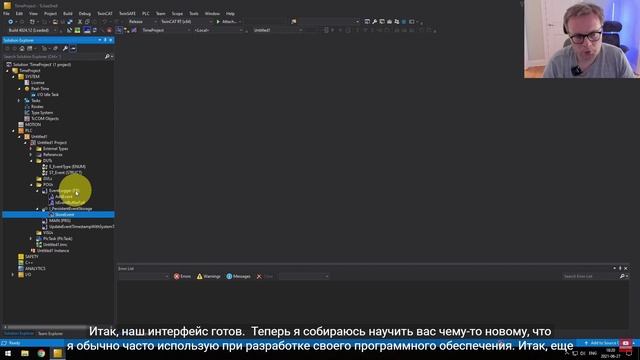
Task: Open File Explorer from the taskbar
Action: pos(24,353)
